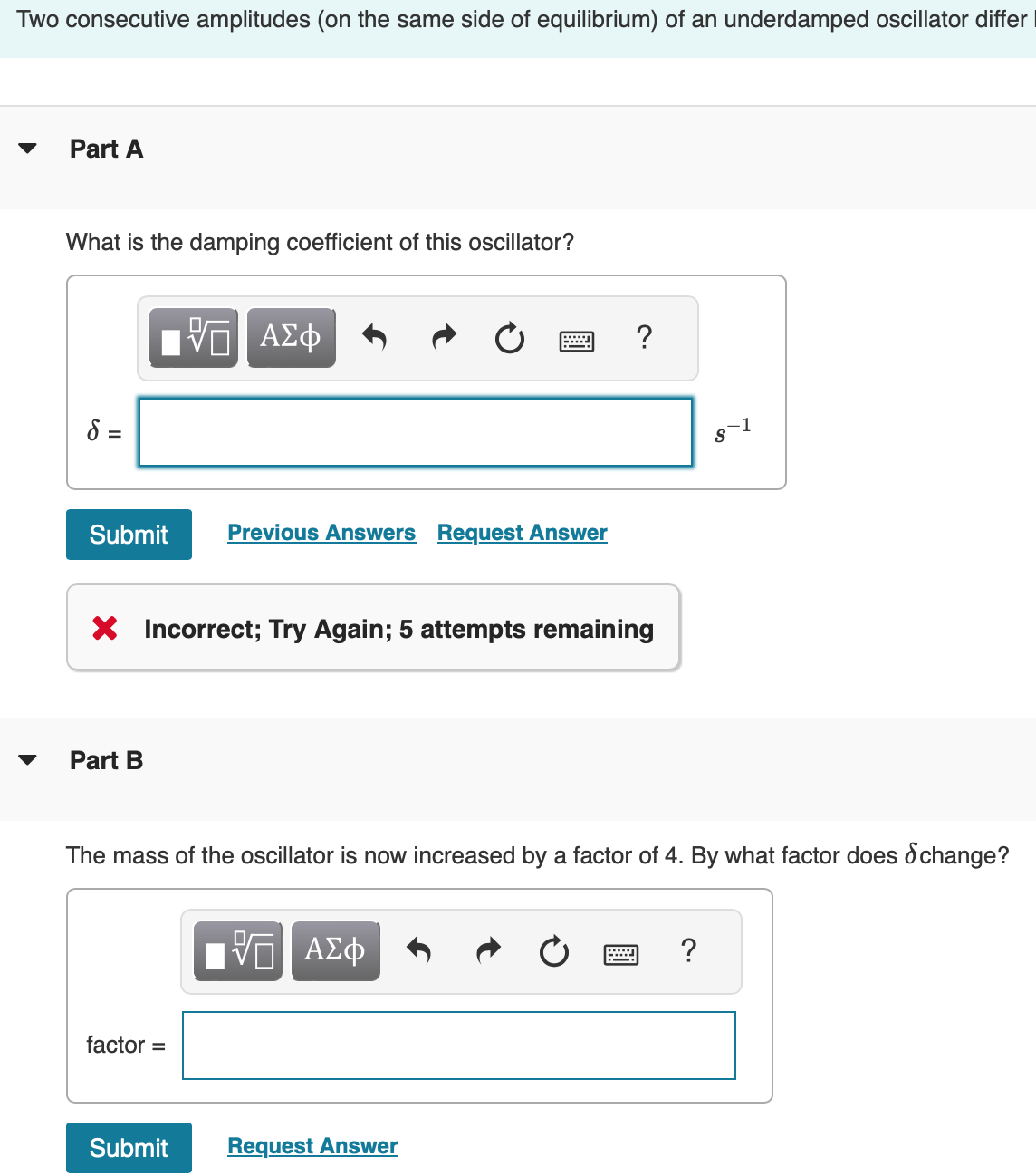Click the undo arrow in Part A equation toolbar
Screen dimensions: 1036x1176
[376, 337]
